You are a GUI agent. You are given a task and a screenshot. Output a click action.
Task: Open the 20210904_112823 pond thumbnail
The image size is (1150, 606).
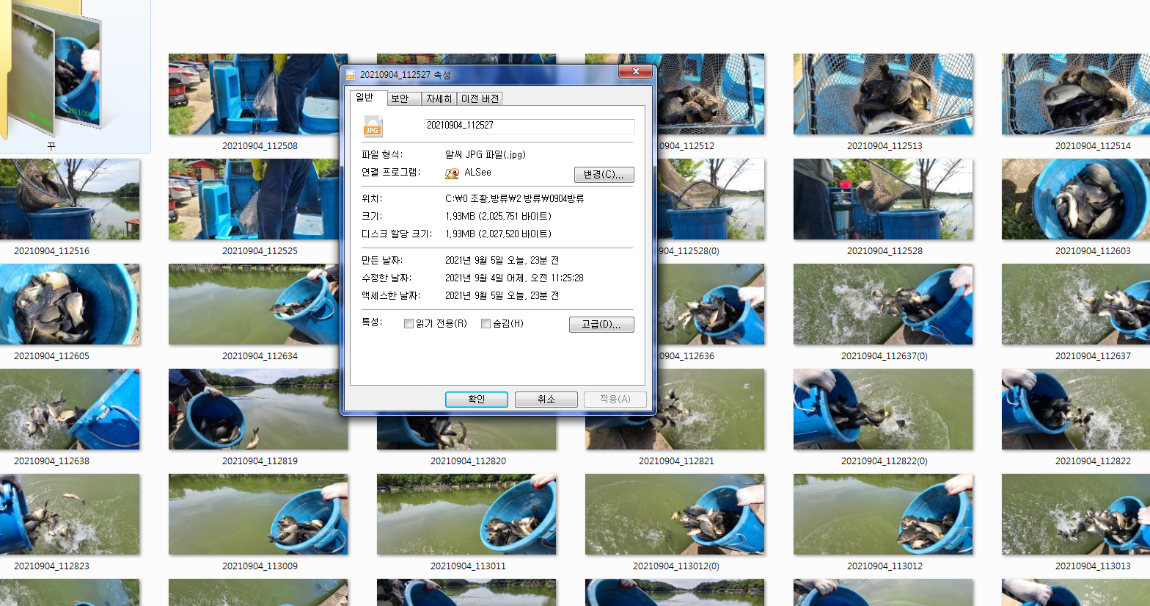pos(70,513)
